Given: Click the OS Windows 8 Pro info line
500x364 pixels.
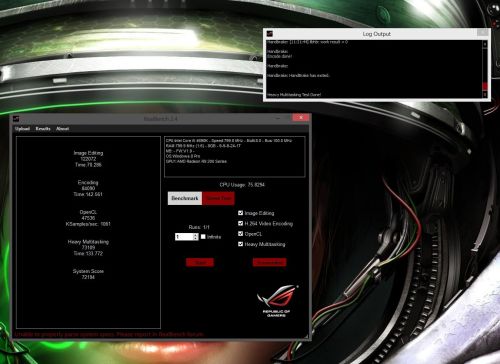Looking at the screenshot, I should pos(183,156).
